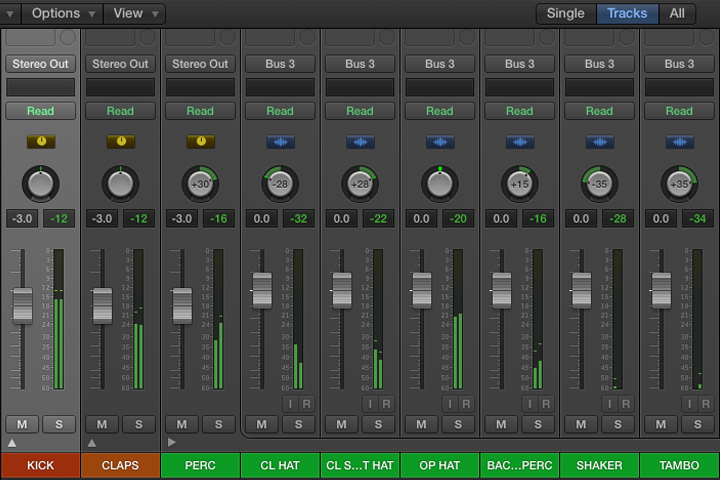Select the TAMBO channel name label

(680, 465)
